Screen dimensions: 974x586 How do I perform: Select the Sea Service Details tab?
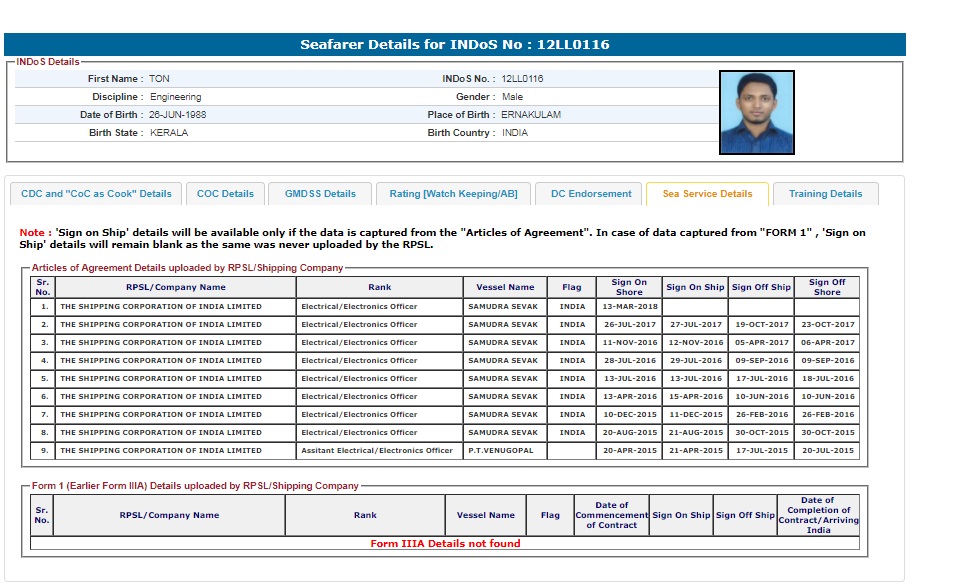tap(707, 194)
